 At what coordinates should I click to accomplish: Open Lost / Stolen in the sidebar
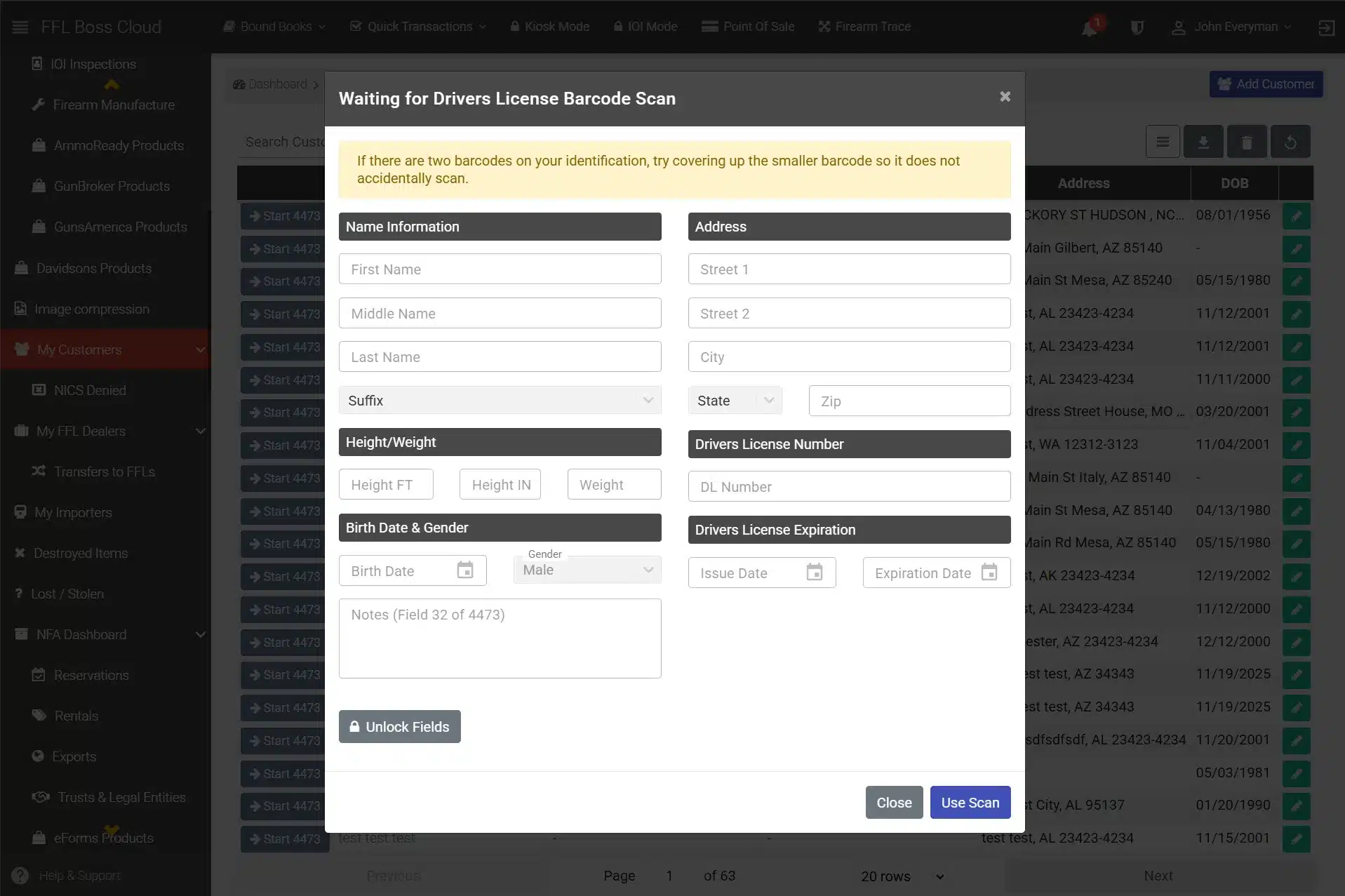[67, 594]
